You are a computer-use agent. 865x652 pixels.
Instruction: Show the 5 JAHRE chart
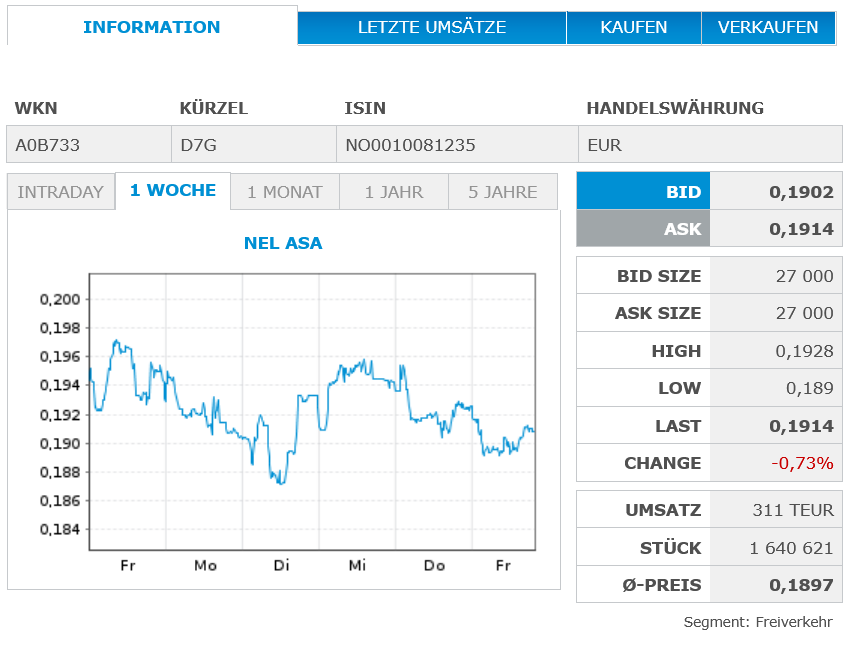point(503,192)
